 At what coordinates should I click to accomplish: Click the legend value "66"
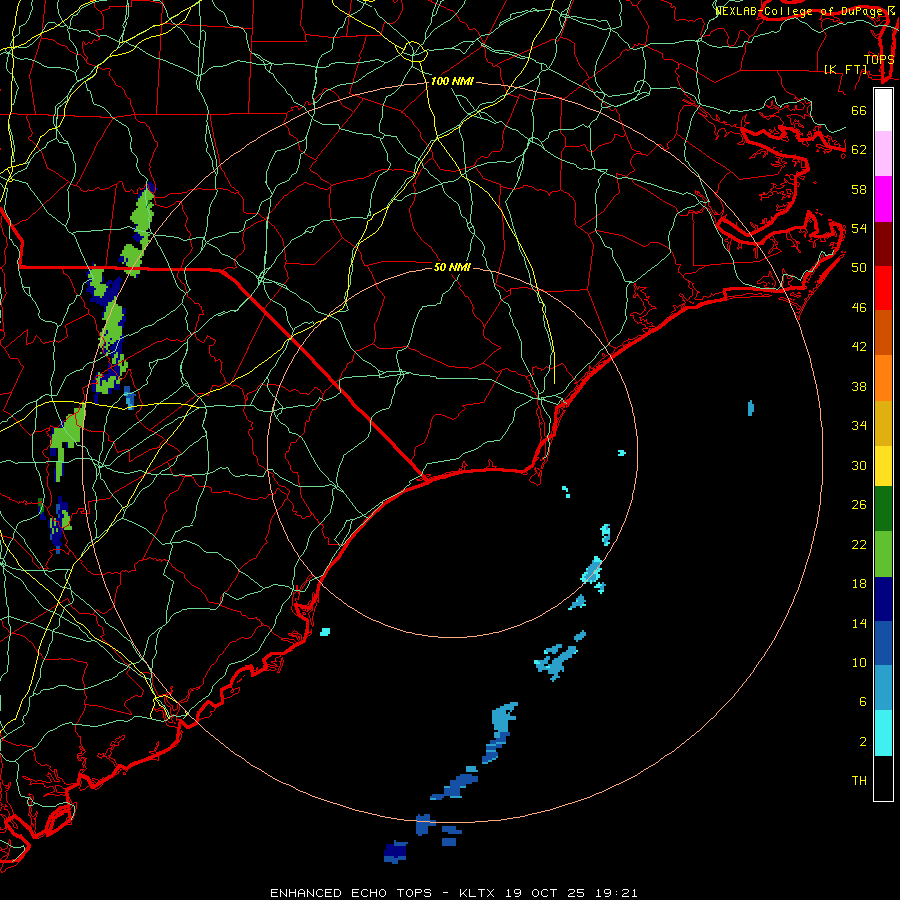(859, 111)
